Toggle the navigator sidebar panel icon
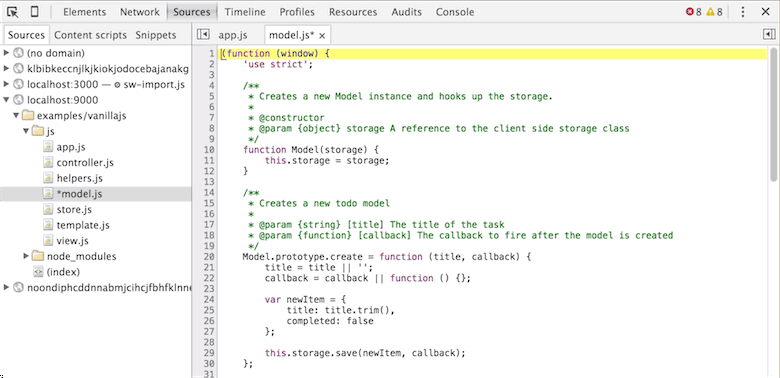The width and height of the screenshot is (780, 378). coord(202,34)
